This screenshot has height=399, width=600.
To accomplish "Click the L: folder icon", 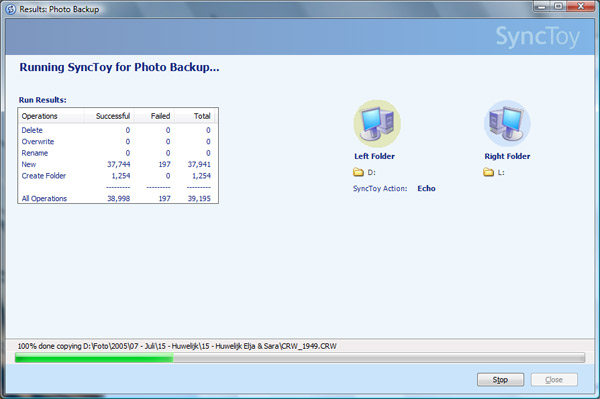I will tap(488, 172).
